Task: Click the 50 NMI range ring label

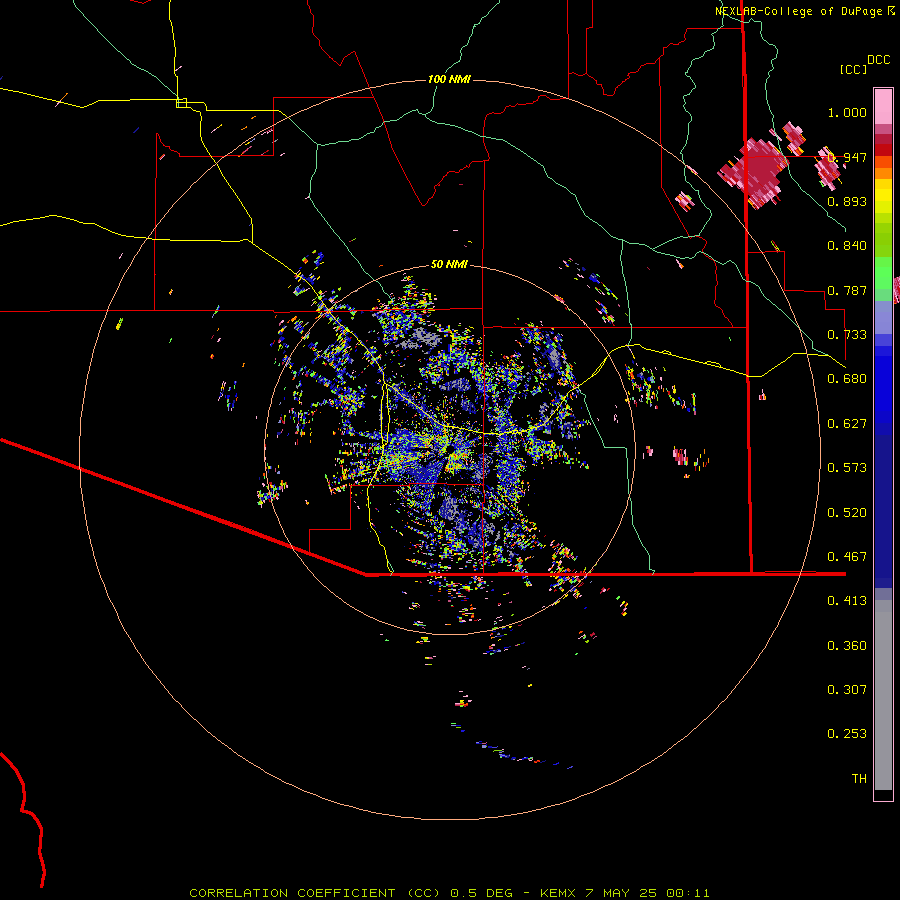Action: (x=449, y=264)
